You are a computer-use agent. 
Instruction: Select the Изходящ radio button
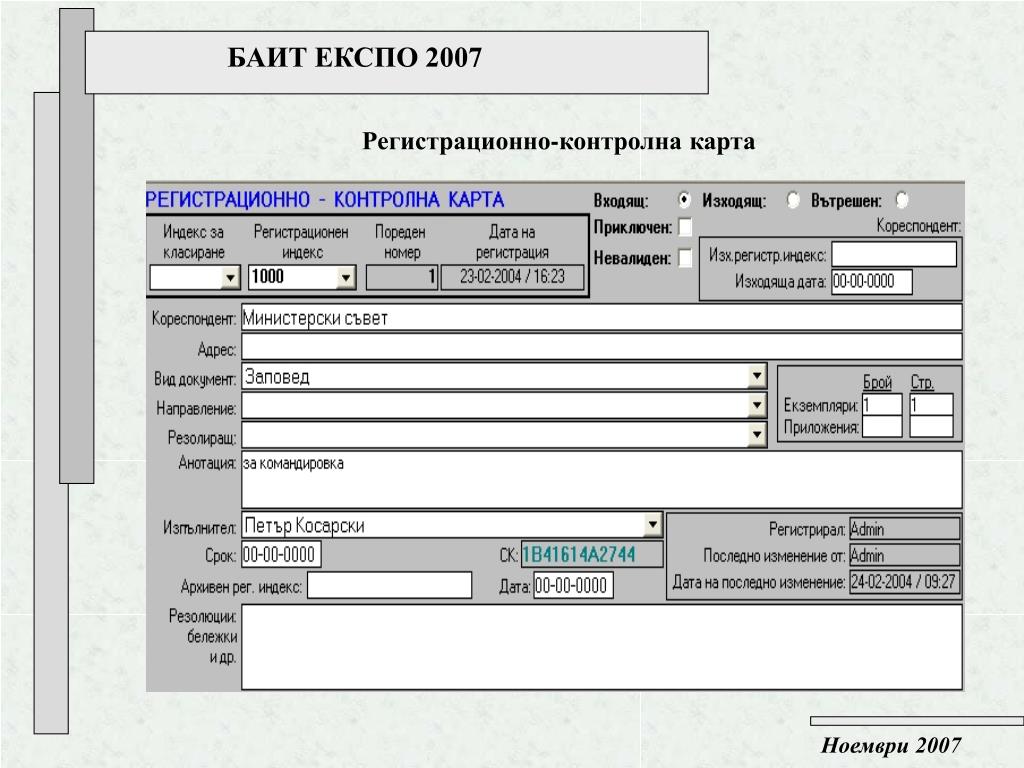793,200
